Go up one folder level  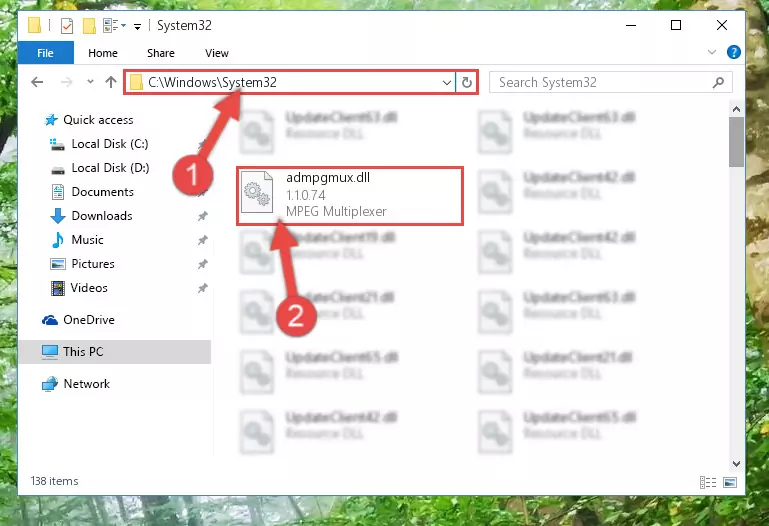(111, 82)
